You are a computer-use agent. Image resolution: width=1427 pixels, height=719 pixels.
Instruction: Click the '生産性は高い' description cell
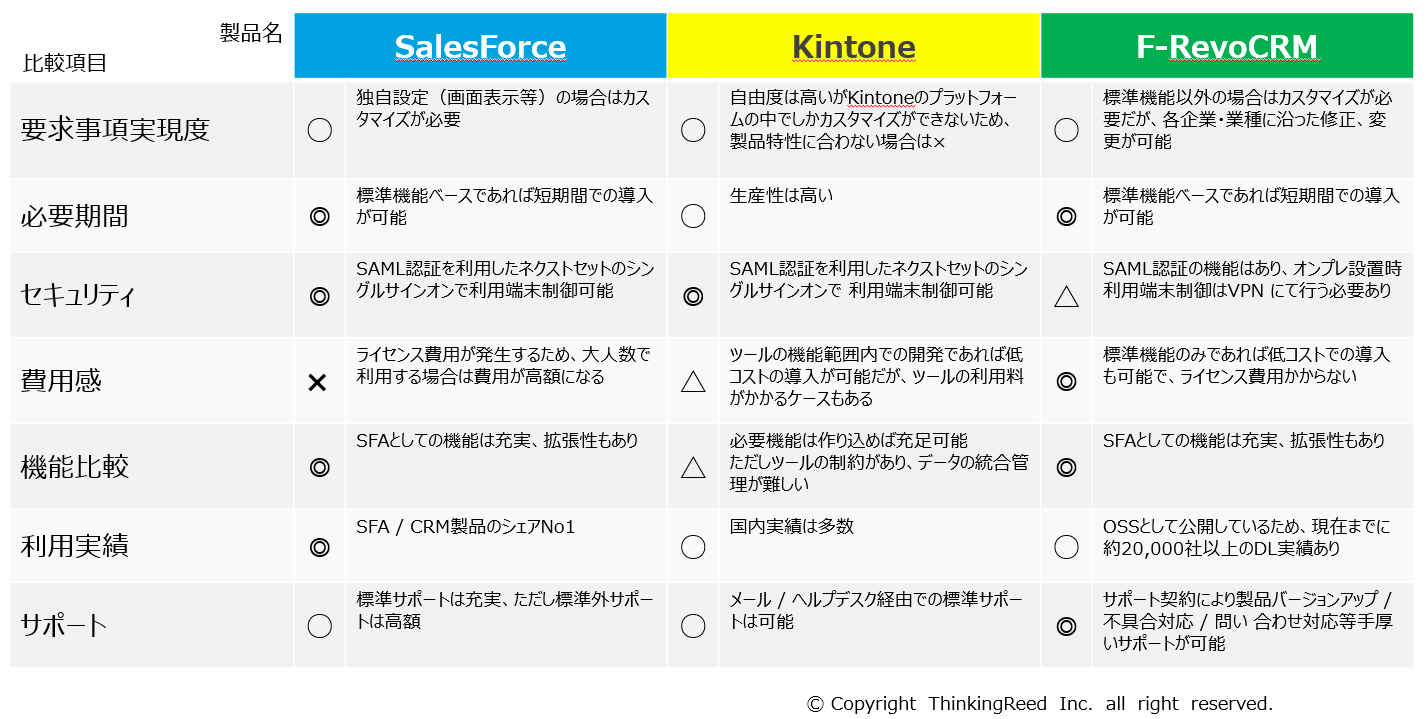click(781, 196)
